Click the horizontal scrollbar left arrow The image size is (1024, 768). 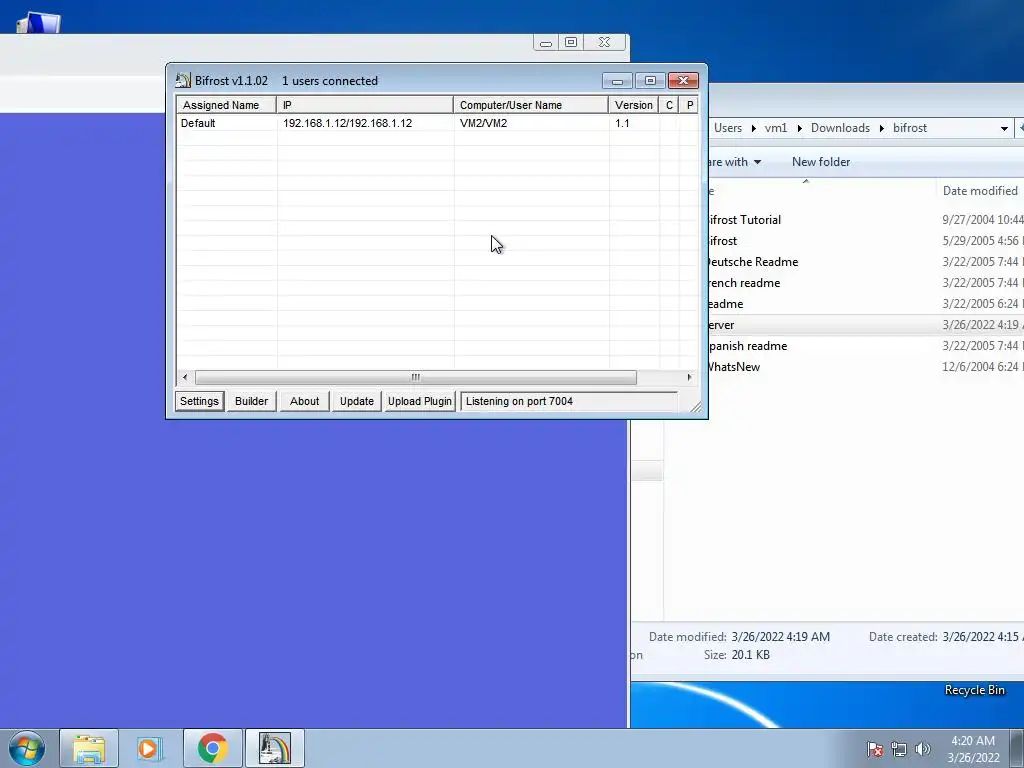(x=185, y=377)
